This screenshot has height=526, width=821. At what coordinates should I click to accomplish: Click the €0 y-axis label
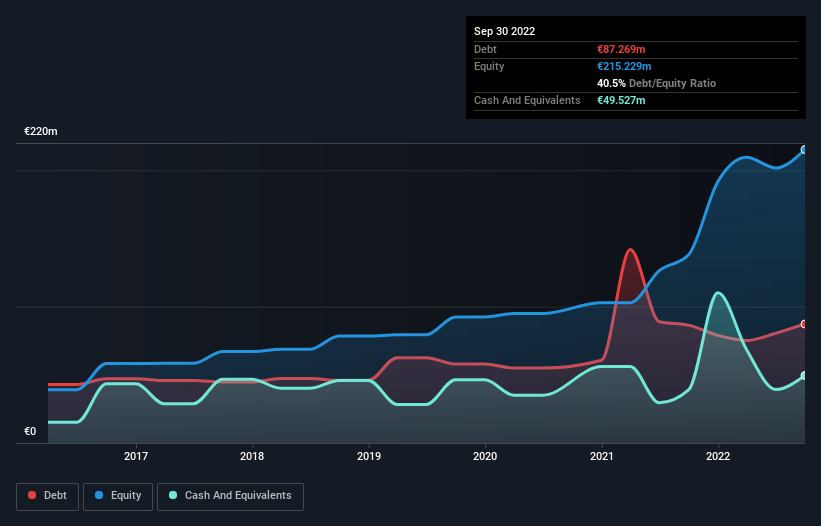pos(30,431)
